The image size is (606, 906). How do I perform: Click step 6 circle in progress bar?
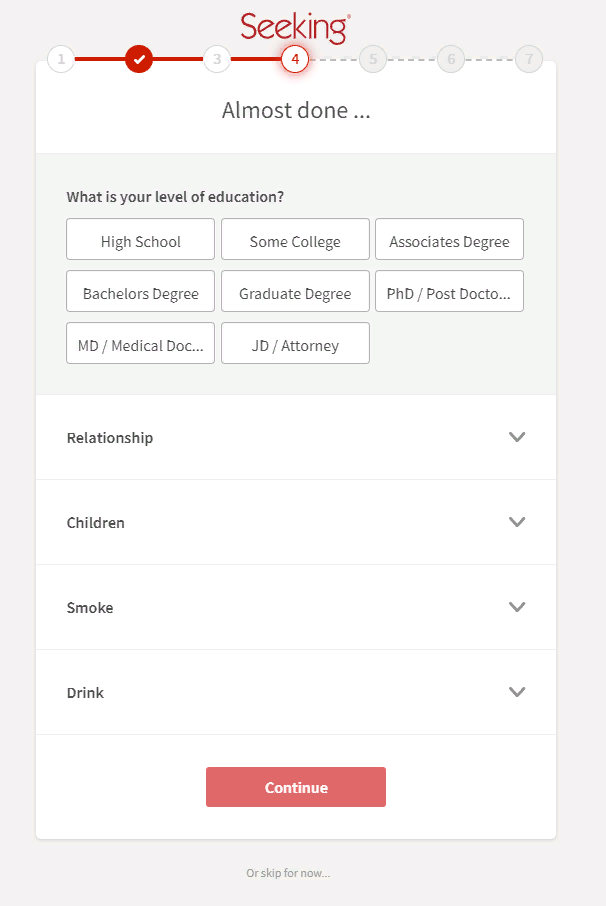[x=451, y=59]
